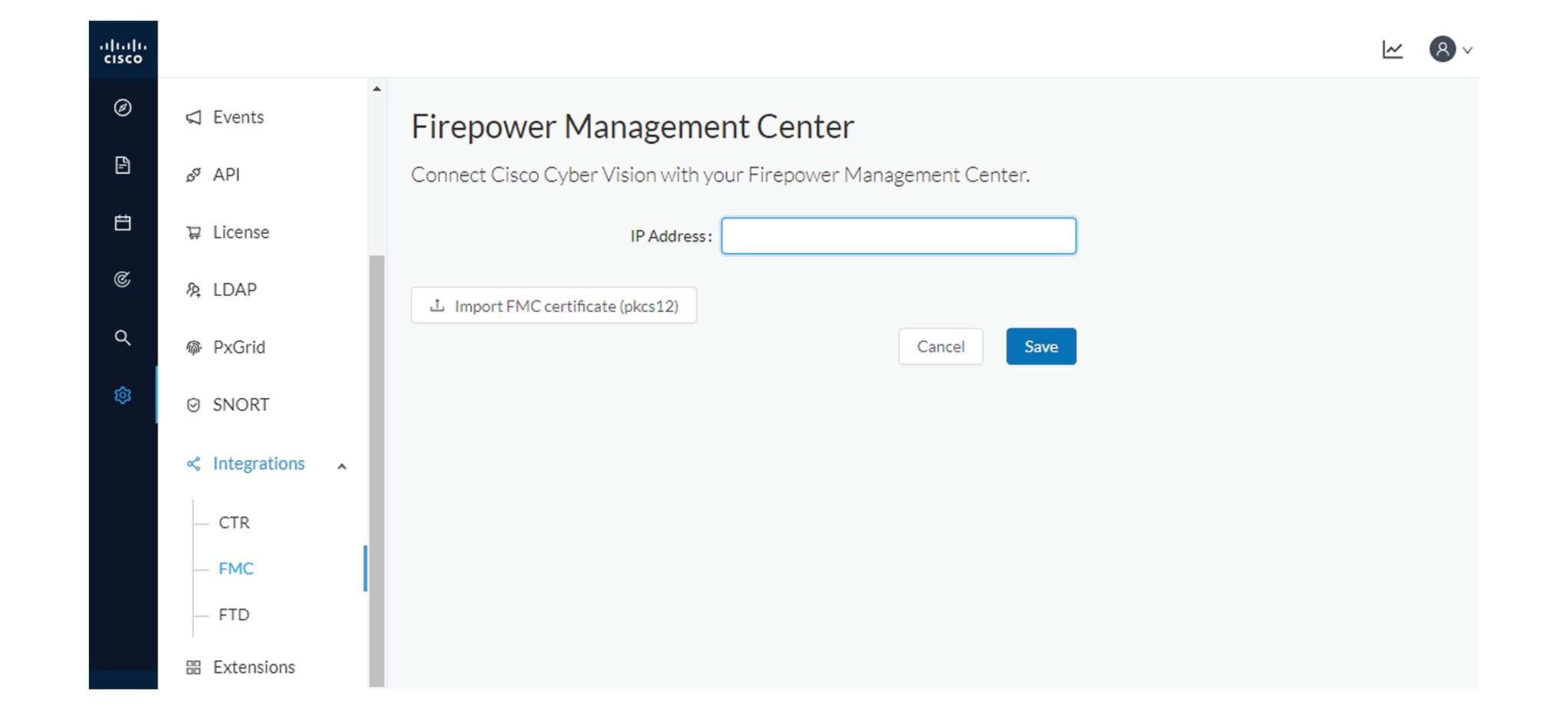1568x710 pixels.
Task: Open the user account dropdown chevron
Action: click(x=1468, y=49)
